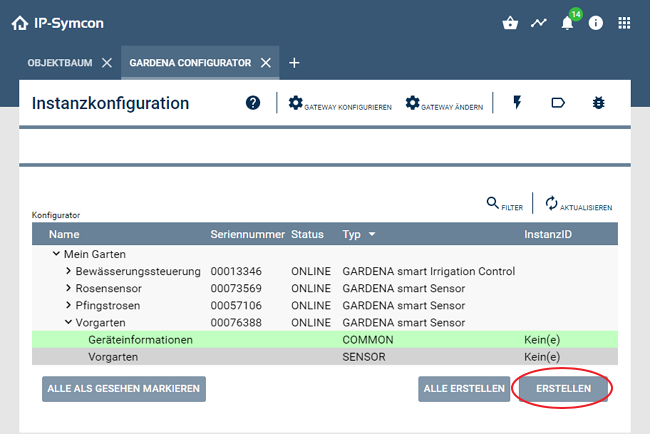Sort by the Typ column header

pos(358,234)
